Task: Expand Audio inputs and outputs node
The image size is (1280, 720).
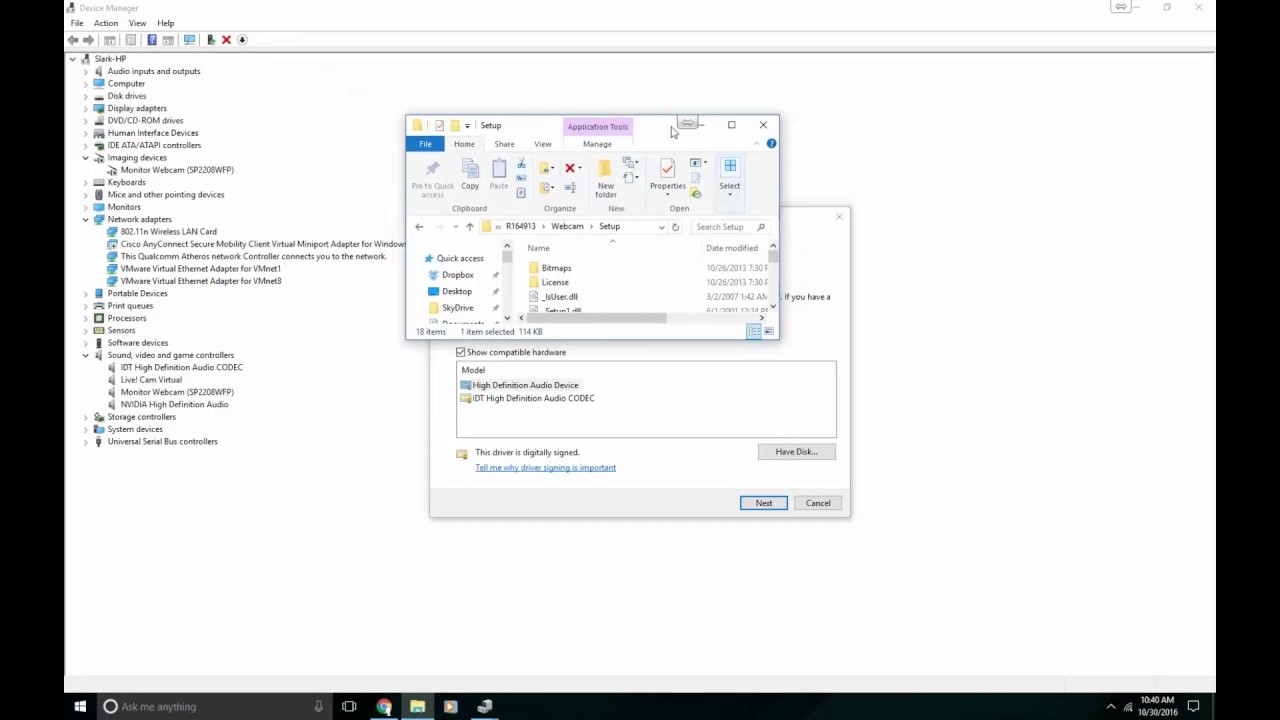Action: click(x=86, y=72)
